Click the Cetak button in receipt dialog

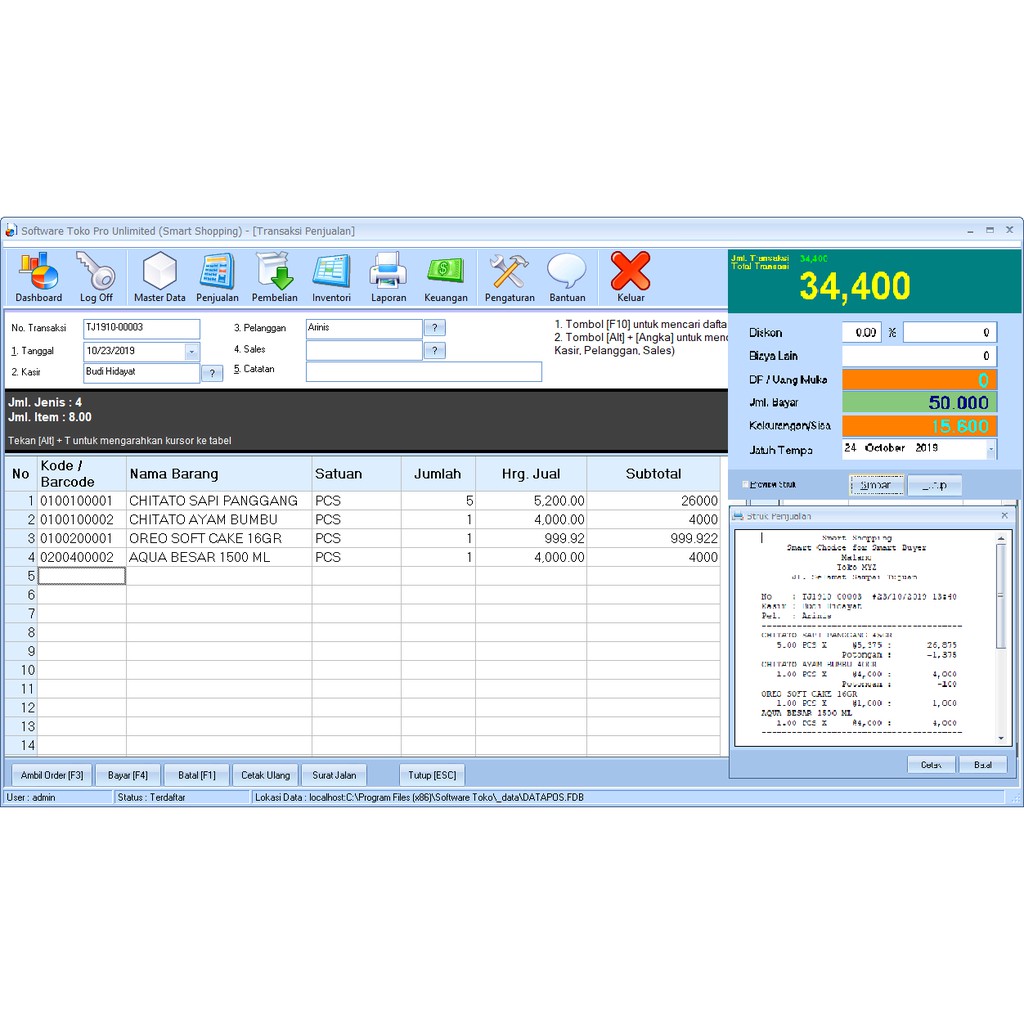[x=931, y=765]
